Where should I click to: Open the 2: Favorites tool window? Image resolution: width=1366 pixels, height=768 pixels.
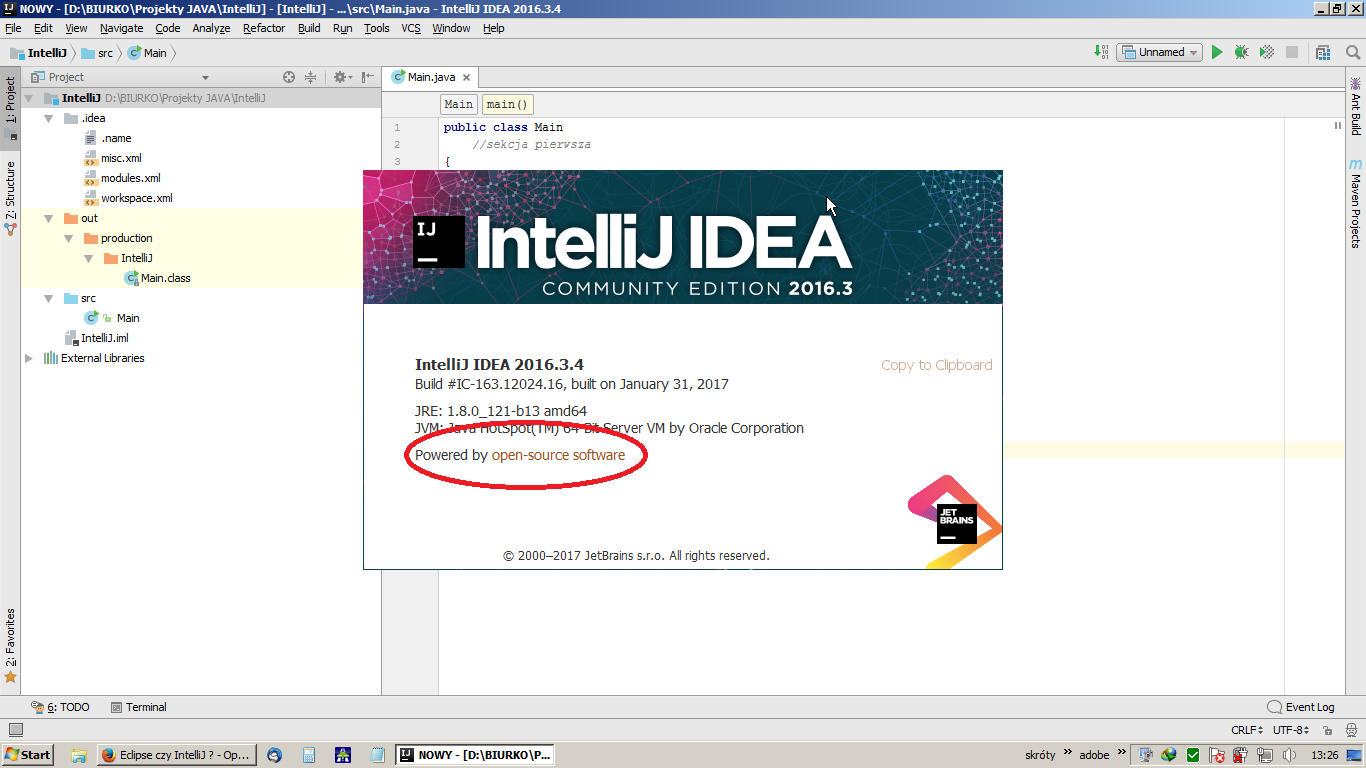(10, 645)
